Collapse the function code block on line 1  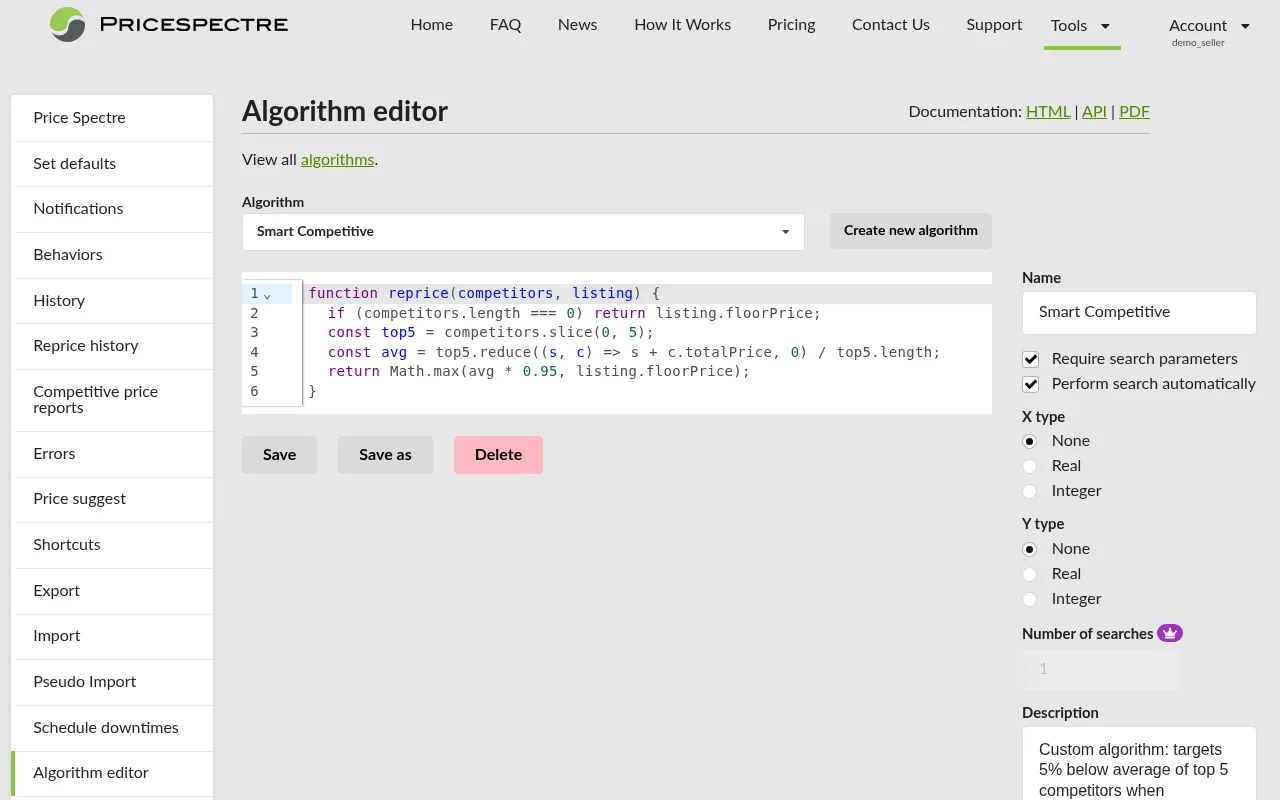[266, 295]
